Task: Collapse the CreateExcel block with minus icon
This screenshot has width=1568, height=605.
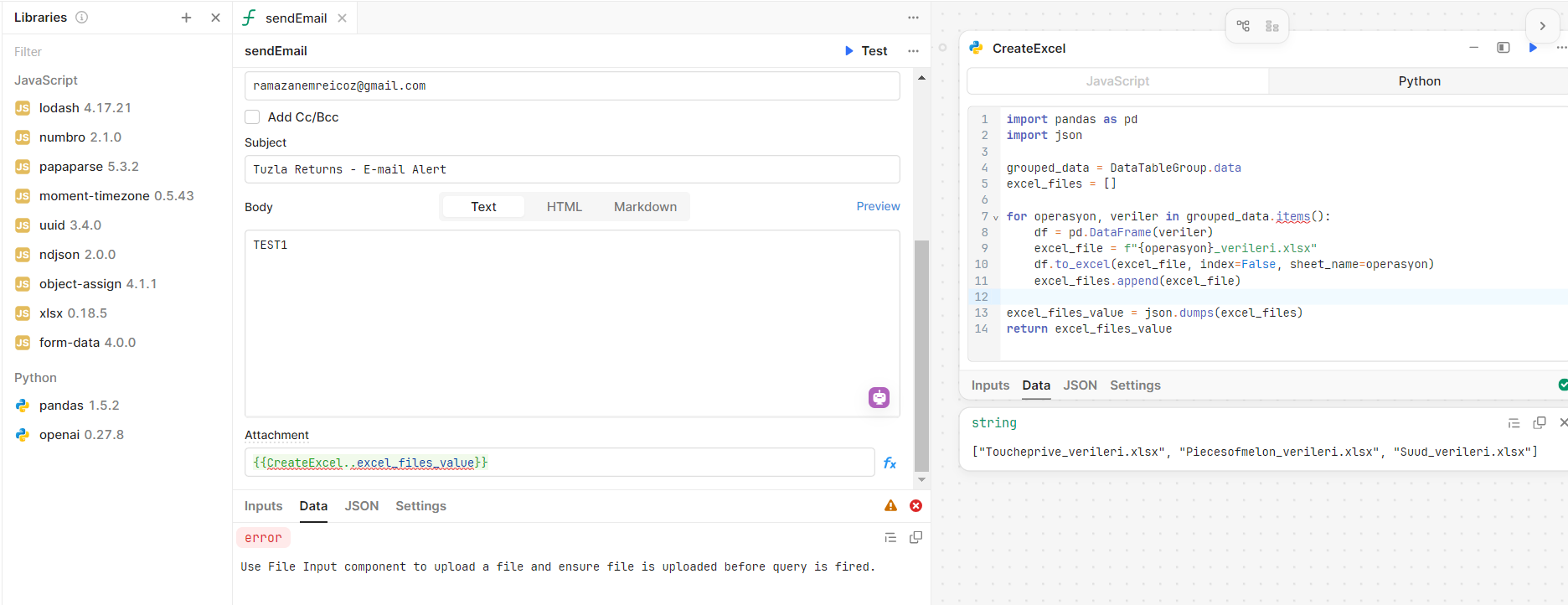Action: [x=1473, y=48]
